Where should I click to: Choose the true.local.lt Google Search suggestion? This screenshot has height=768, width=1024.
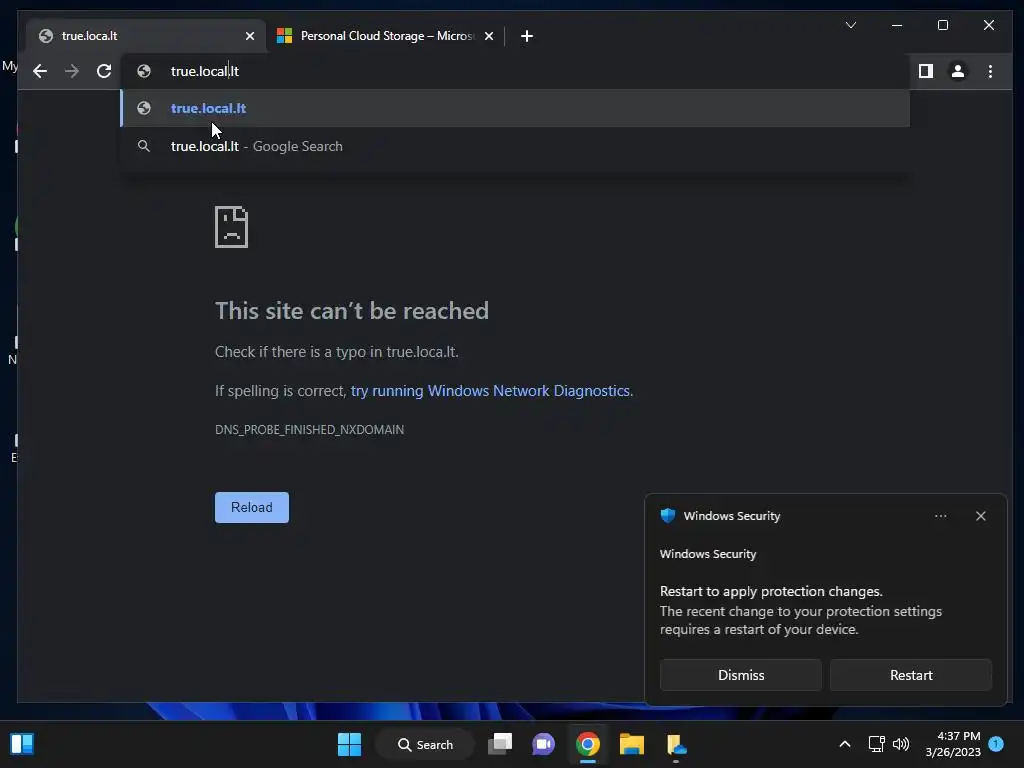[515, 146]
